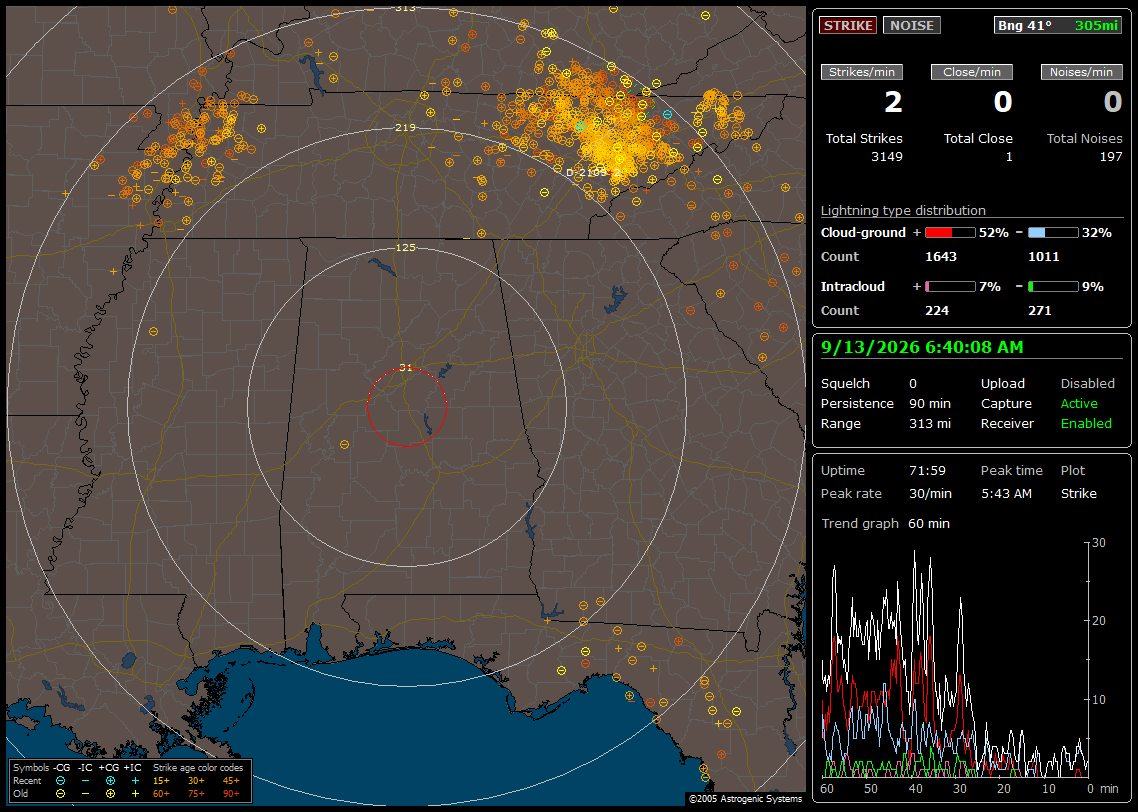This screenshot has width=1138, height=812.
Task: Switch to the STRIKE mode tab
Action: (x=848, y=25)
